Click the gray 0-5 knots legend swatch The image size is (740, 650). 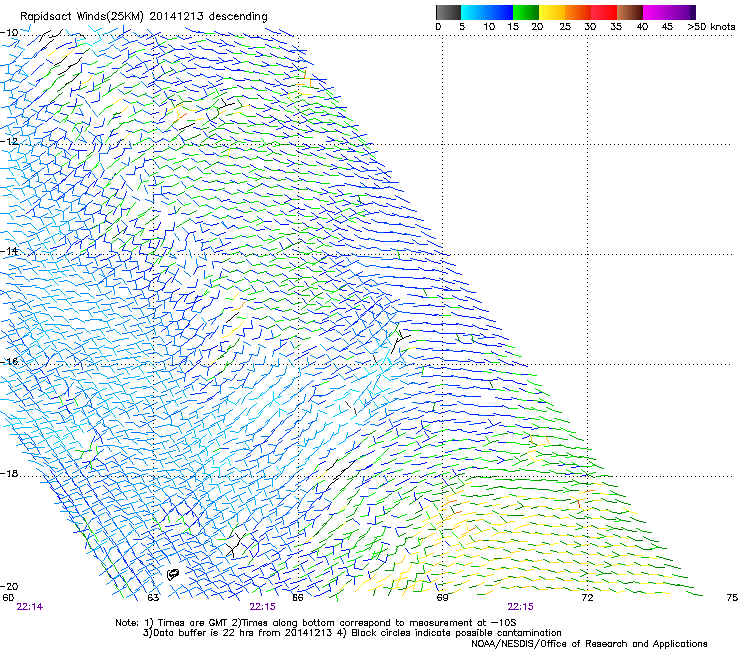448,12
